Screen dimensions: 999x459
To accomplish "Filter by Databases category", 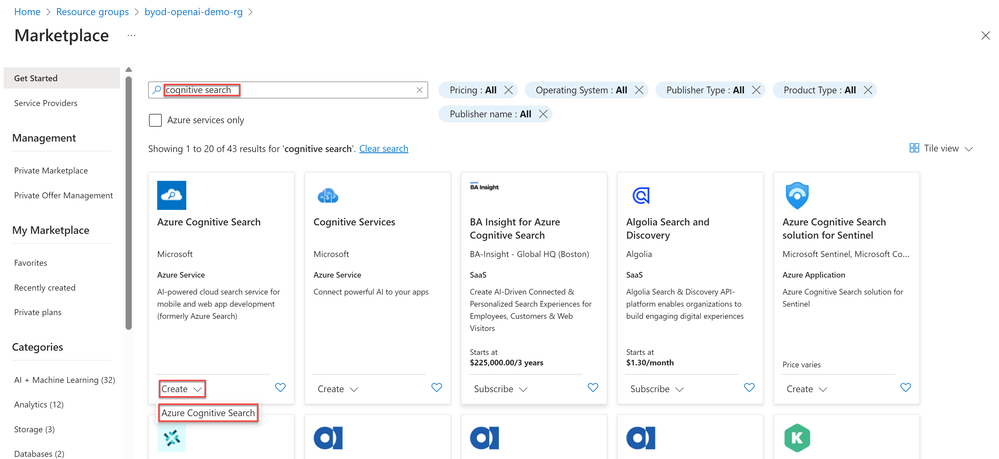I will click(40, 454).
